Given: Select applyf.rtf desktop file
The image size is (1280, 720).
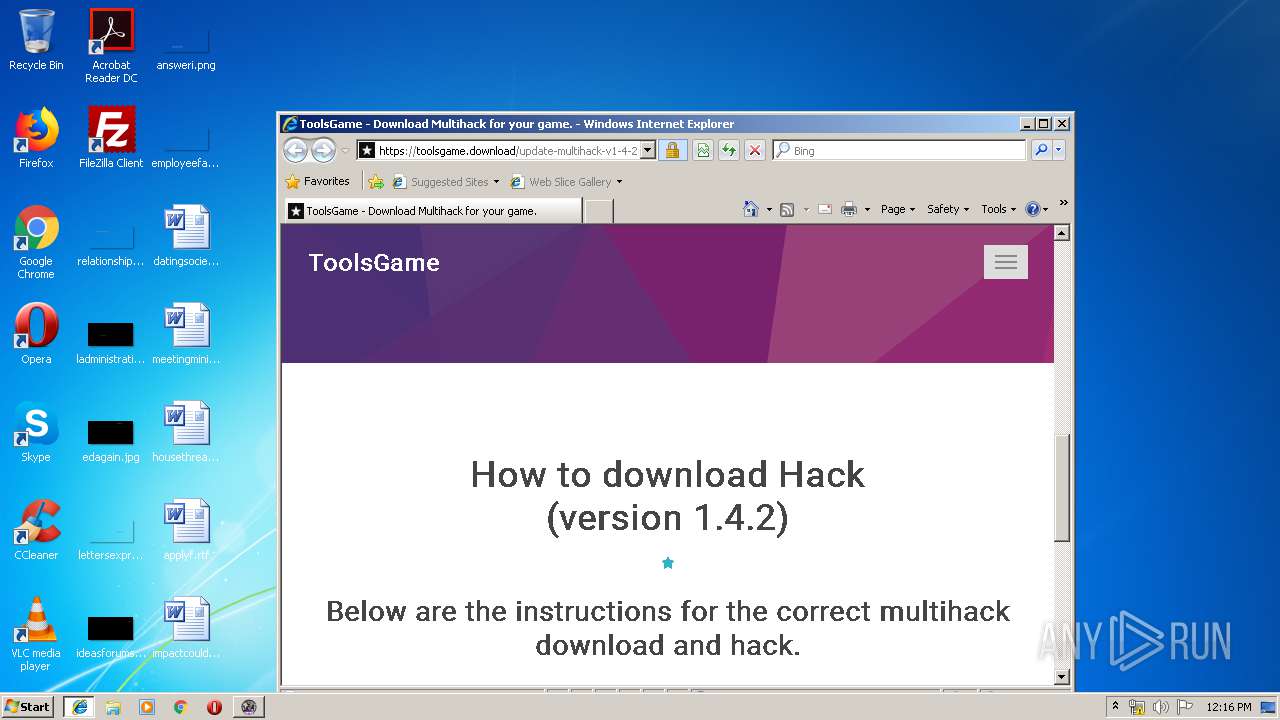Looking at the screenshot, I should coord(186,530).
